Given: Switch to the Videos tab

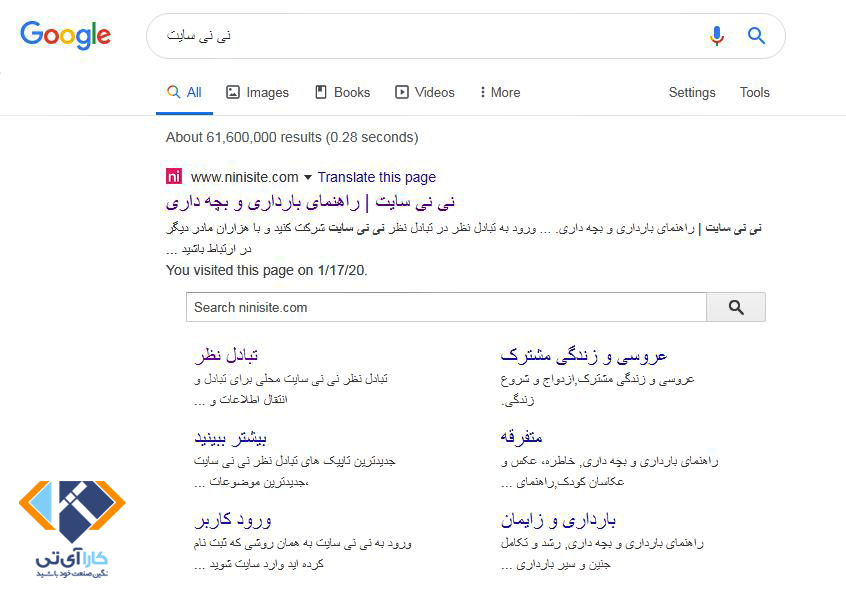Looking at the screenshot, I should [x=425, y=92].
